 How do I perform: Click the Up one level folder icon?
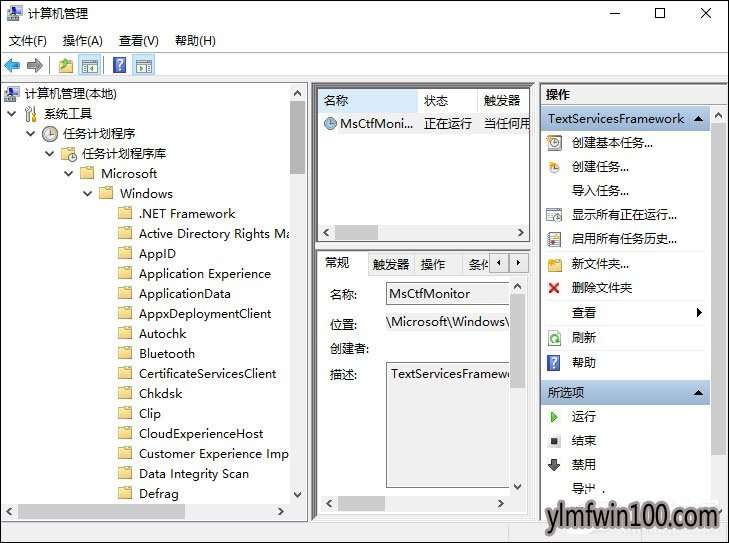pyautogui.click(x=66, y=66)
